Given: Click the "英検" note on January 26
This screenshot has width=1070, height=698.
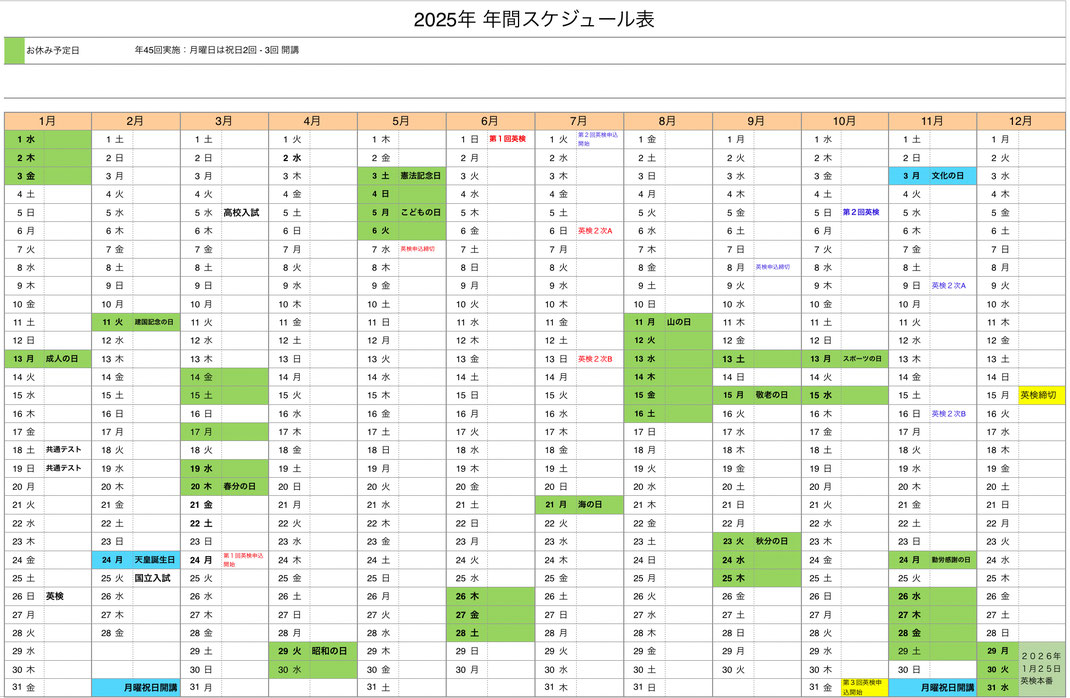Looking at the screenshot, I should tap(55, 596).
